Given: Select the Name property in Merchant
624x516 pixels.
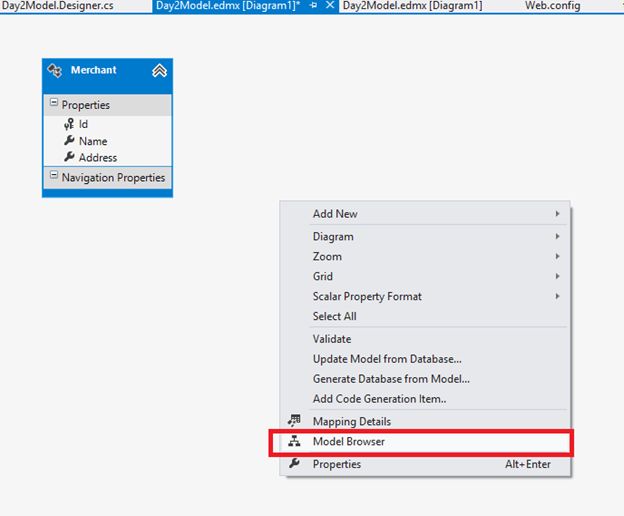Looking at the screenshot, I should click(x=93, y=141).
